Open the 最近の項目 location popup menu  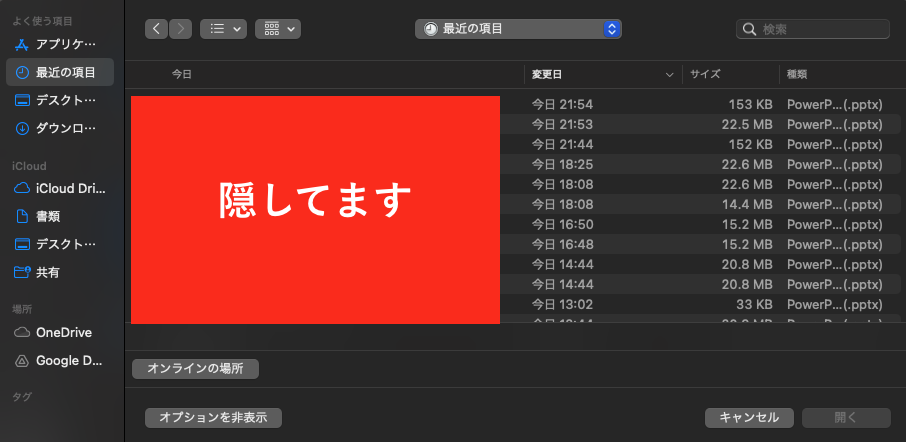(x=518, y=29)
